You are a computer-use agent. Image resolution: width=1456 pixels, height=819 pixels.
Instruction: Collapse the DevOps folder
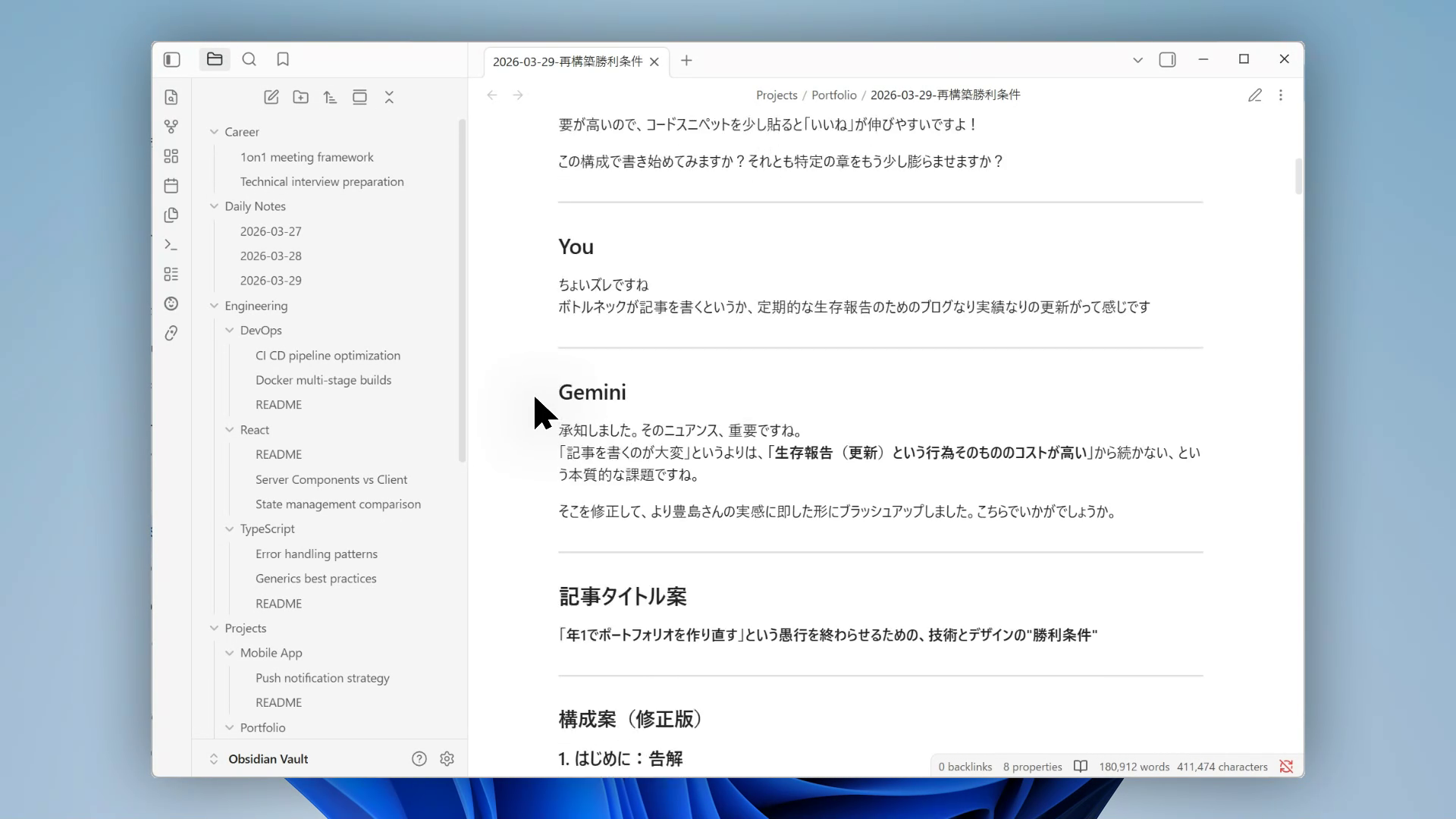click(x=230, y=331)
